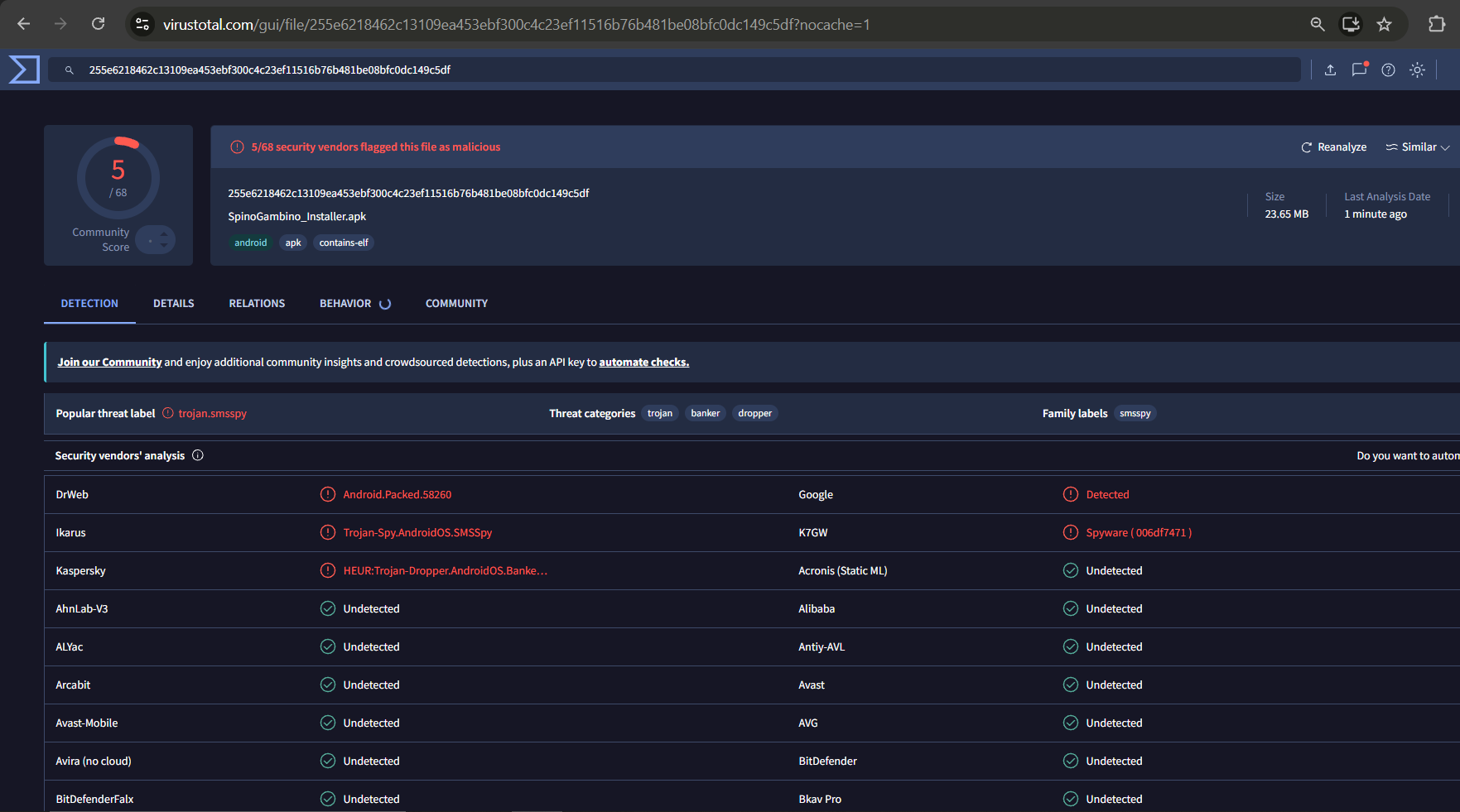The height and width of the screenshot is (812, 1460).
Task: Open the browser zoom magnifier icon
Action: [x=1318, y=25]
